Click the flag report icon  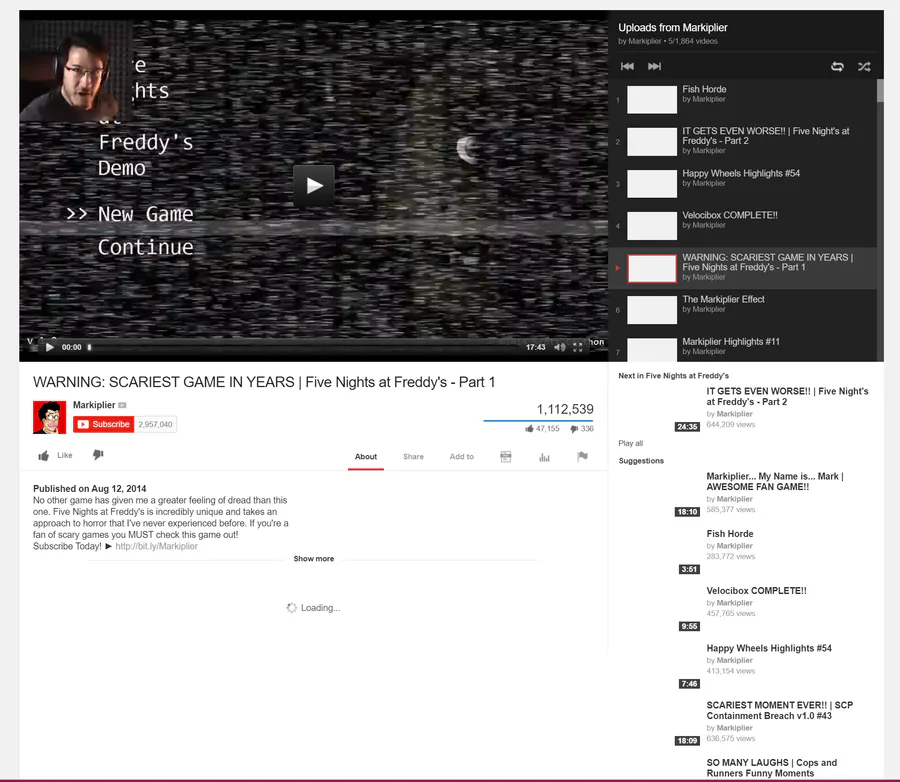tap(582, 456)
